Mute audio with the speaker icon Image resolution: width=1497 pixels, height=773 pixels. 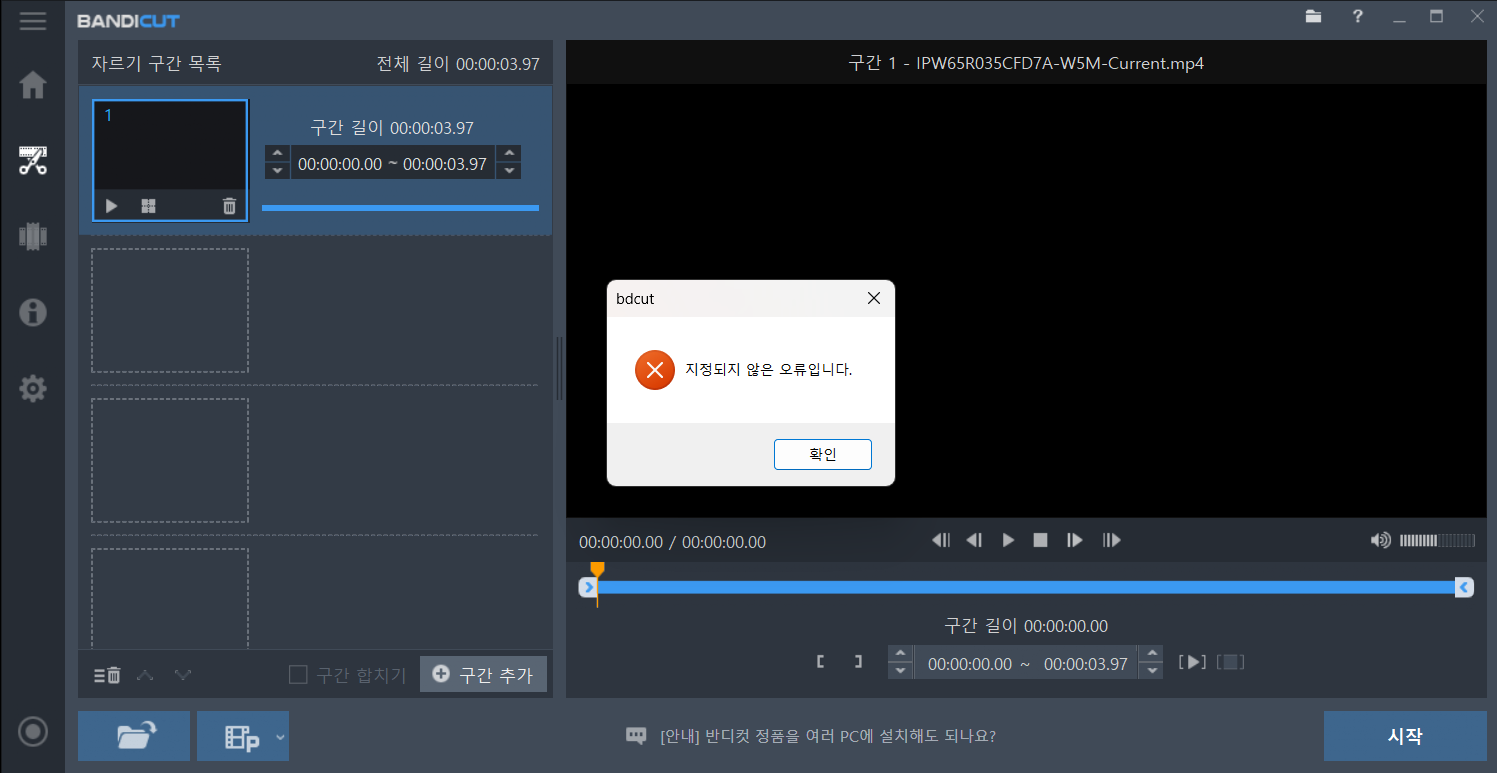(1380, 540)
